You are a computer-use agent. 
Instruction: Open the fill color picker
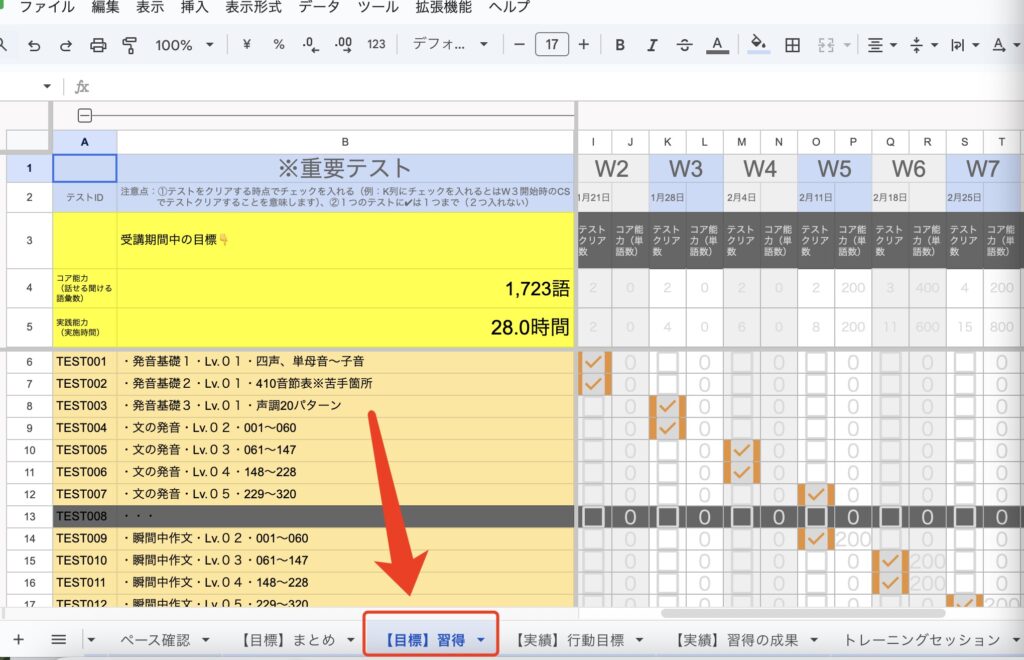point(759,45)
